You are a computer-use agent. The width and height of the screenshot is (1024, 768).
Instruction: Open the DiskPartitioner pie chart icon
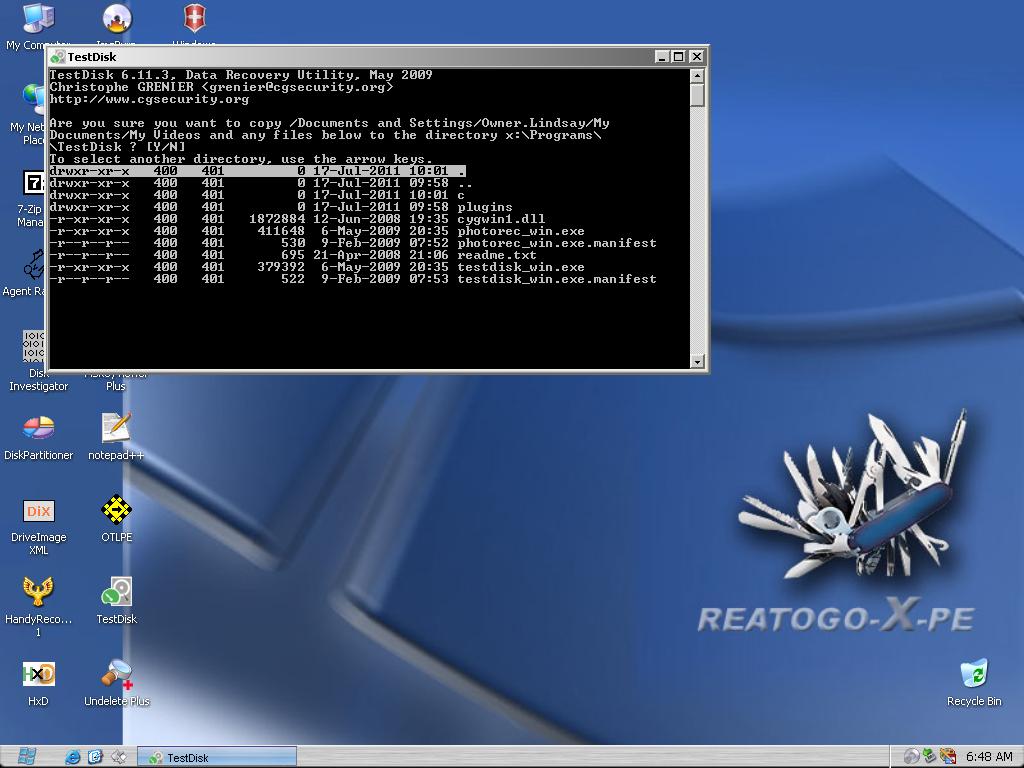[x=39, y=428]
